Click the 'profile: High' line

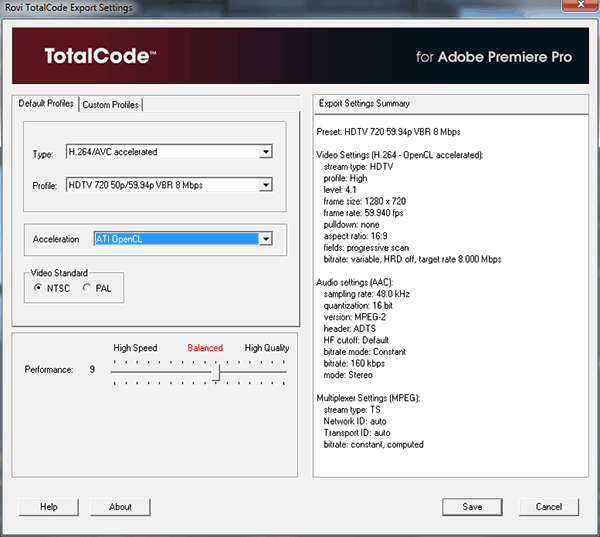(345, 178)
